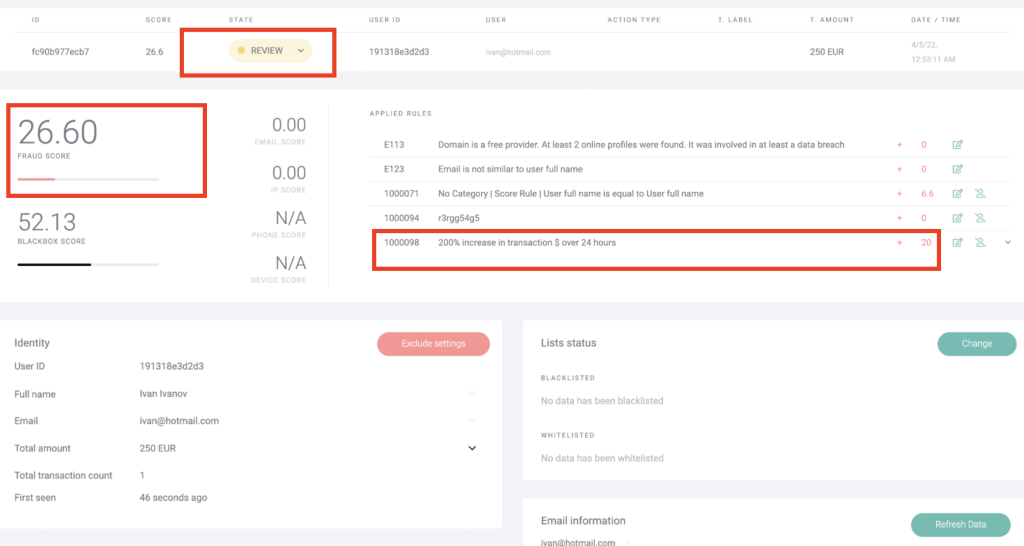The width and height of the screenshot is (1024, 546).
Task: Click the fraud score progress bar
Action: (88, 180)
